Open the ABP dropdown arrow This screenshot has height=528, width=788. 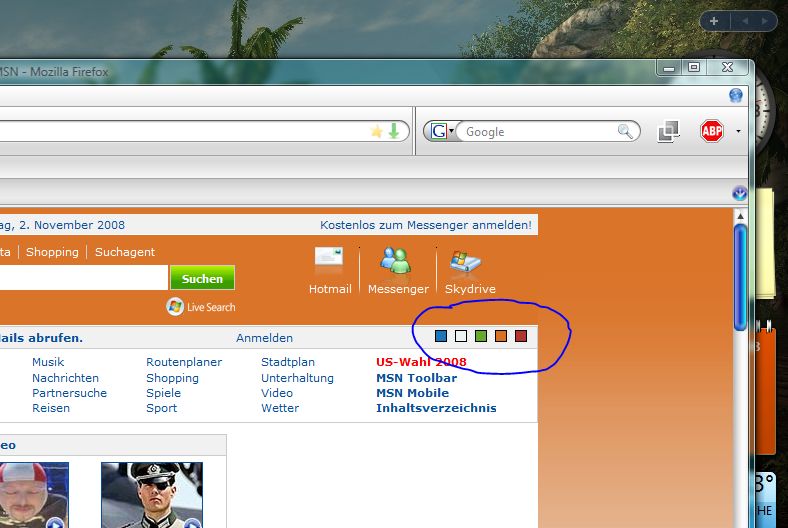coord(738,132)
